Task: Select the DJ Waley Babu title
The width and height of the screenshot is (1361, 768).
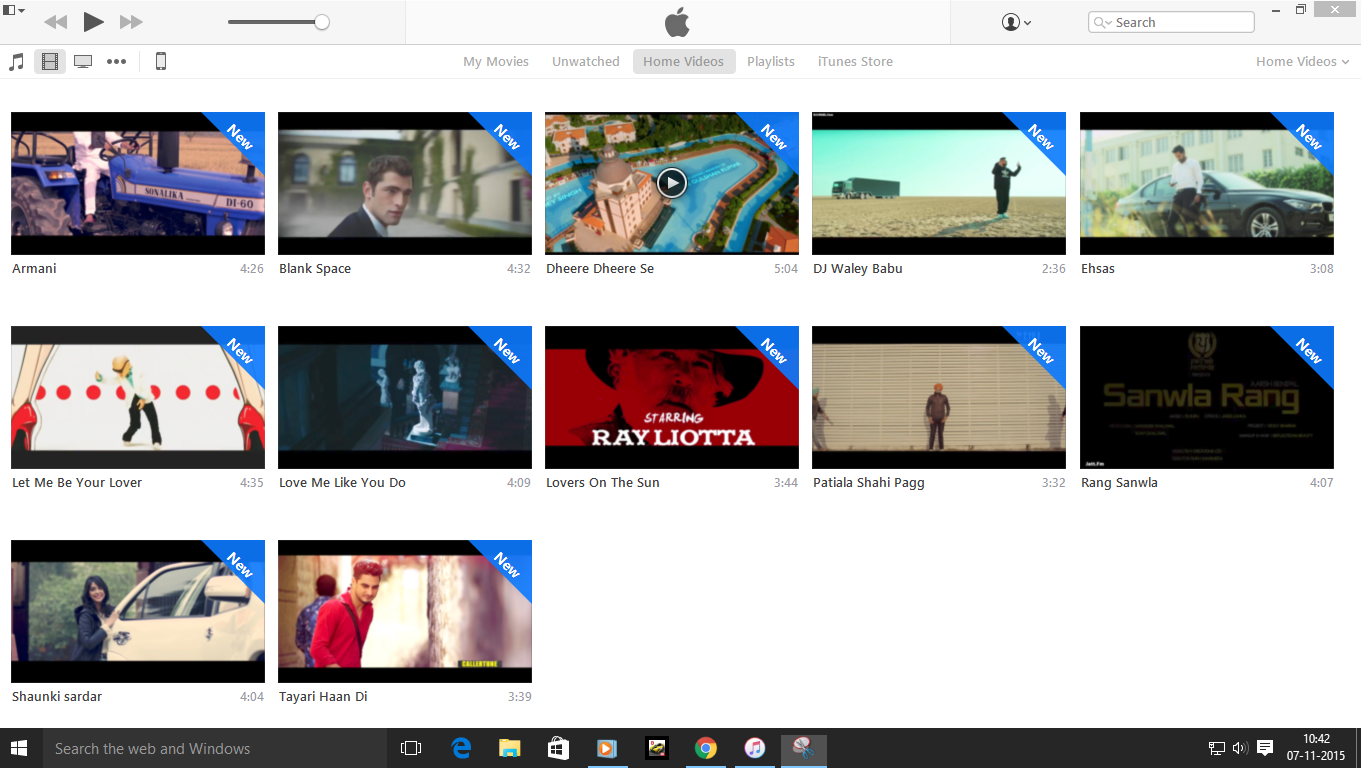Action: pos(858,269)
